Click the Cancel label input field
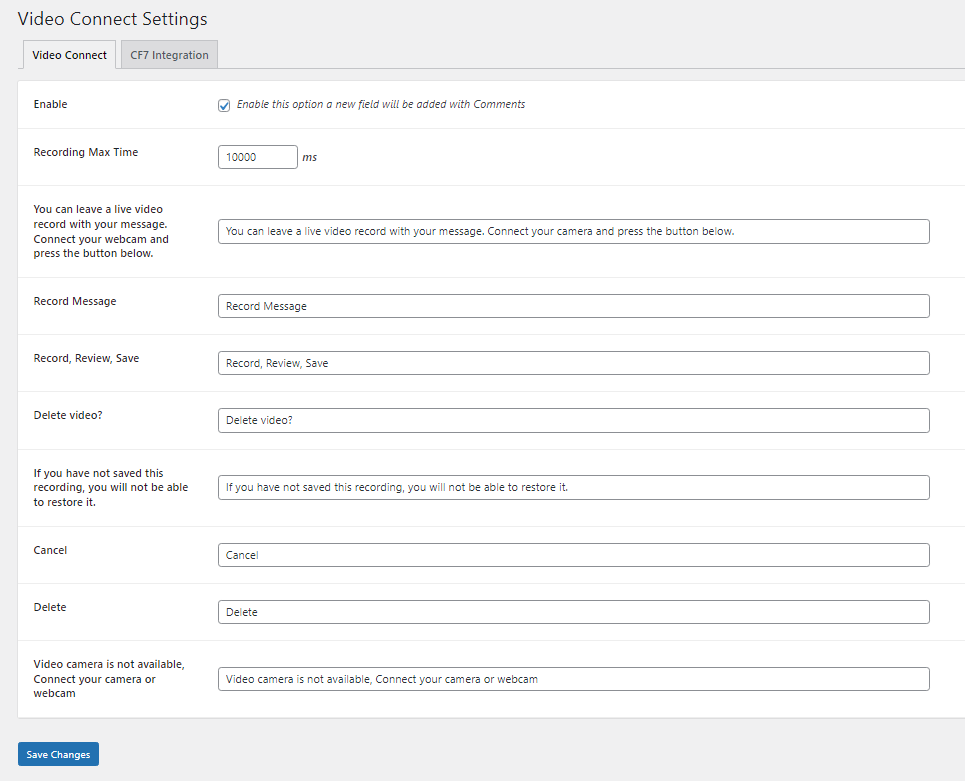 573,554
